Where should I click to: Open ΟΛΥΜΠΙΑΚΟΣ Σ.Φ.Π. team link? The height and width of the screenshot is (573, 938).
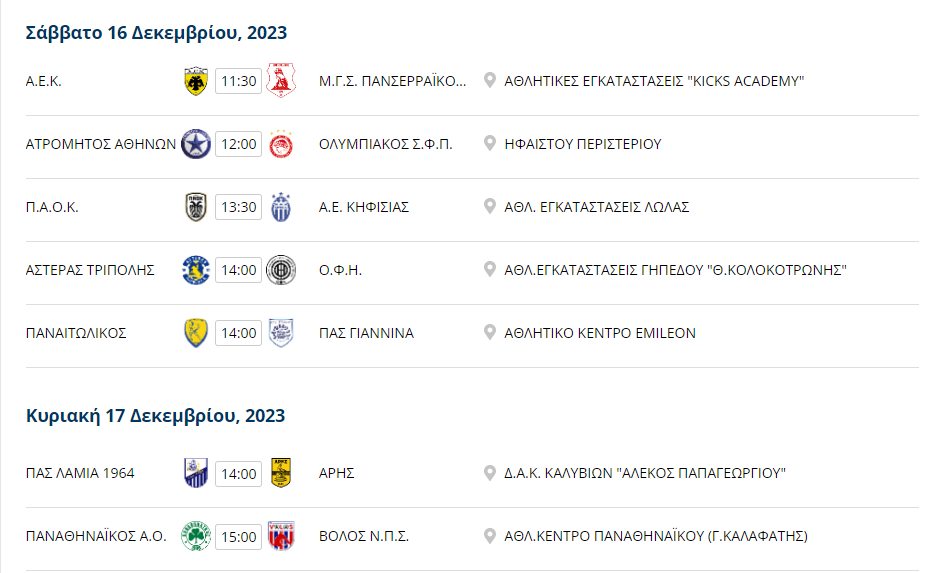385,144
